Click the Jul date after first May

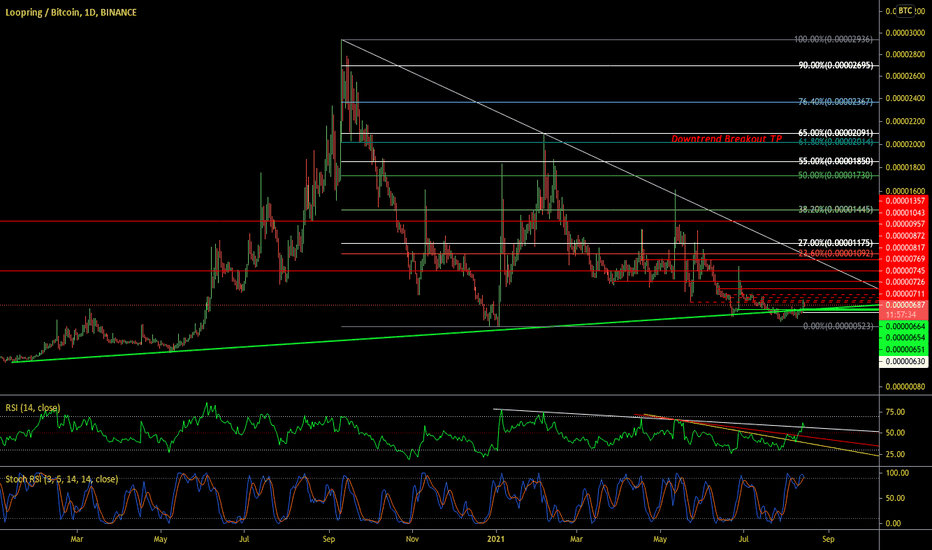pyautogui.click(x=244, y=539)
